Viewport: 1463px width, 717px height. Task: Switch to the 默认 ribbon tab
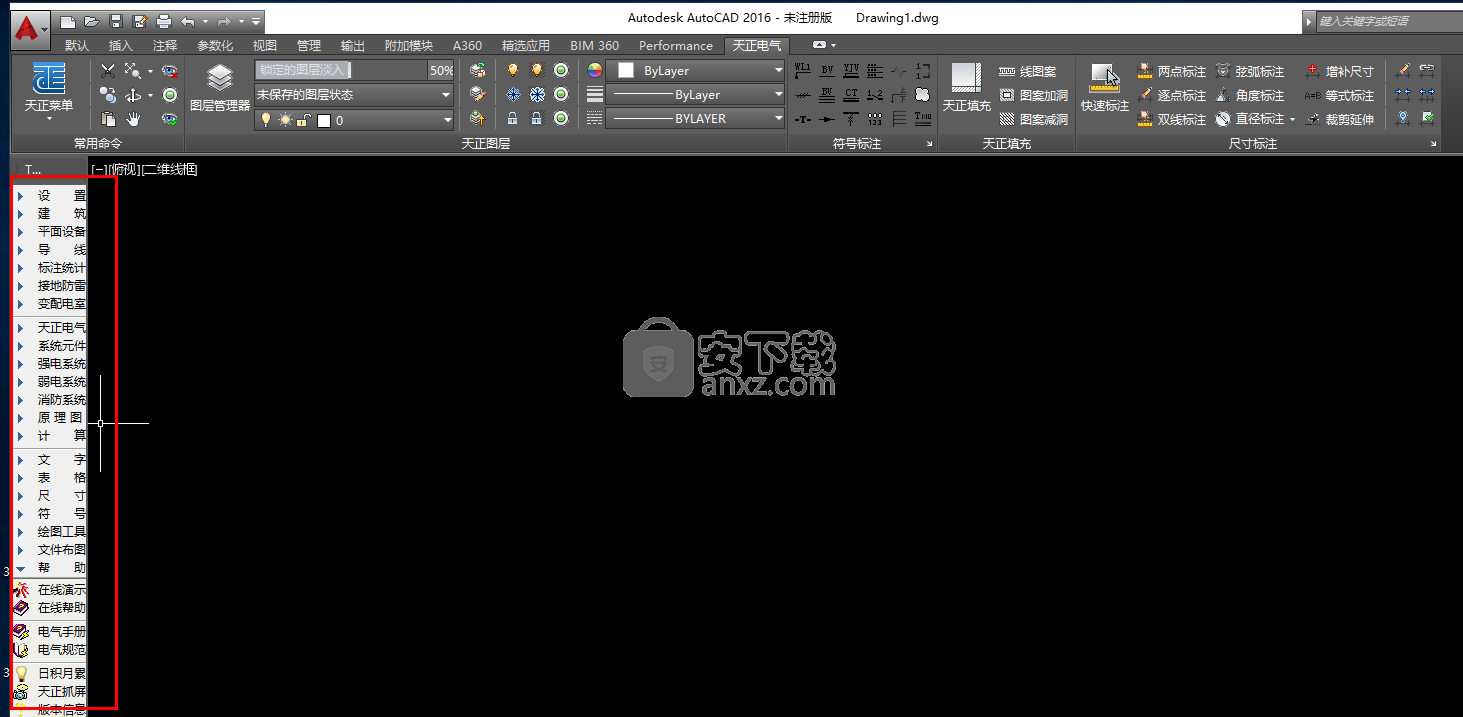(77, 45)
